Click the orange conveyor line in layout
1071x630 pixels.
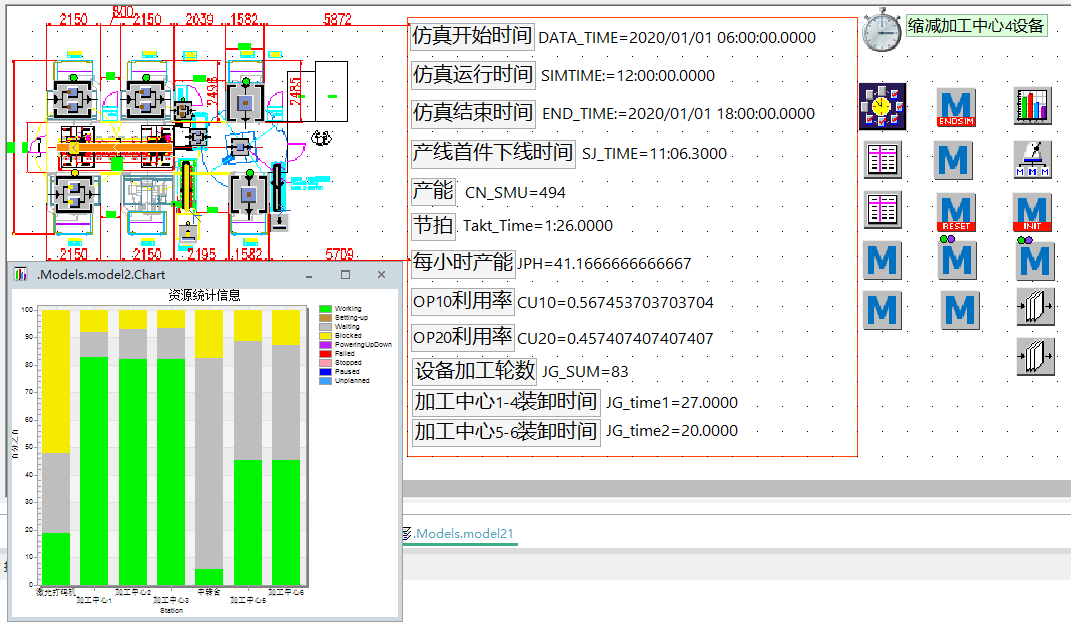[x=110, y=147]
